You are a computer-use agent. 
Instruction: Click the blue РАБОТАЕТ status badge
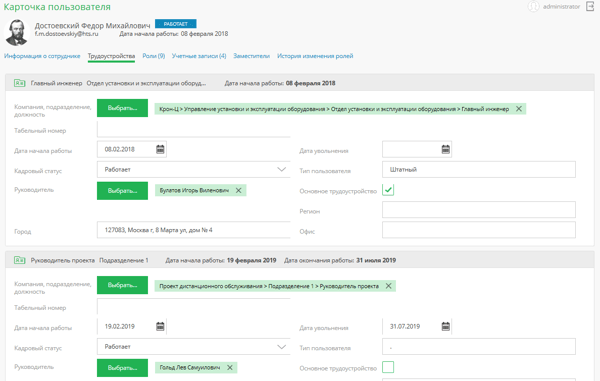pos(176,24)
